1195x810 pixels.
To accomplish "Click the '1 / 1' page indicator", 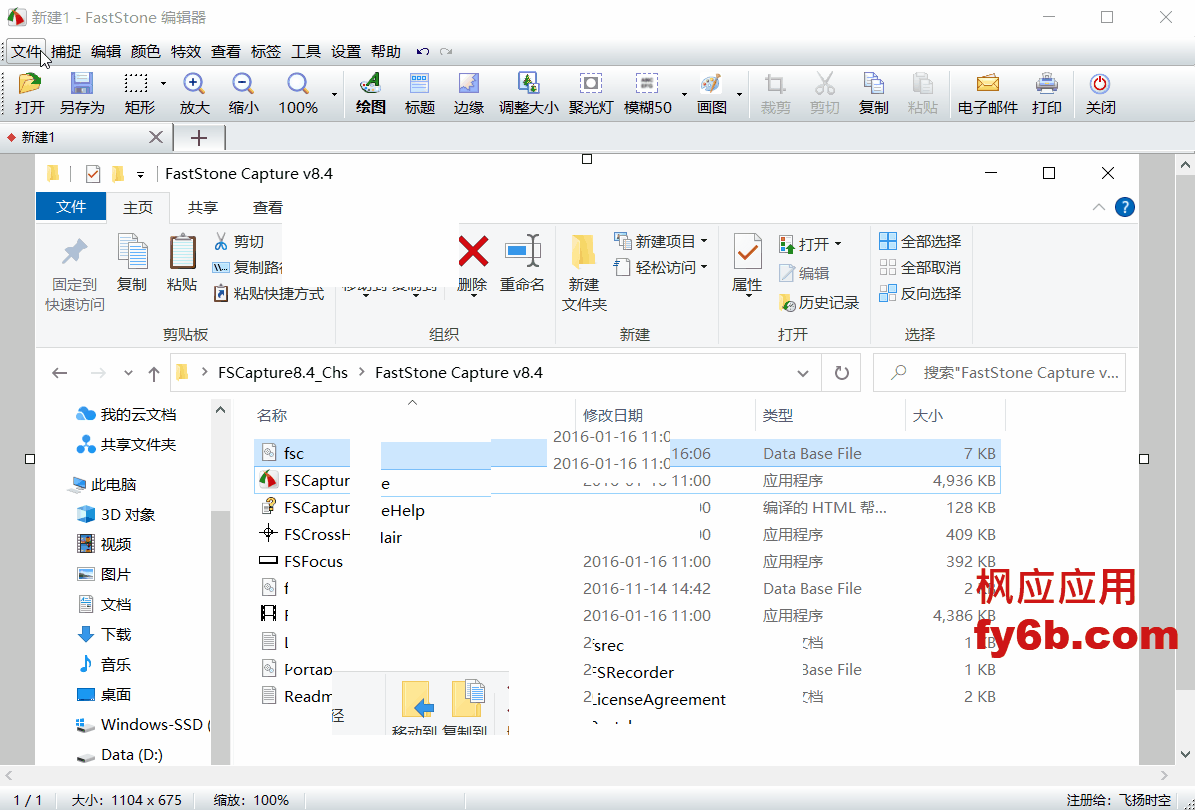I will 28,800.
